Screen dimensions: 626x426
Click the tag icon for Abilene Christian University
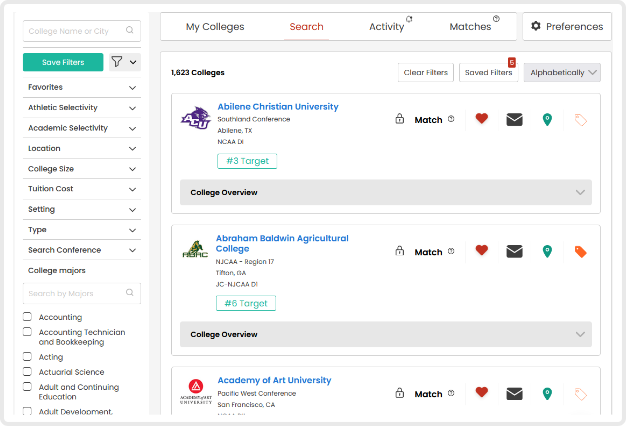point(580,119)
